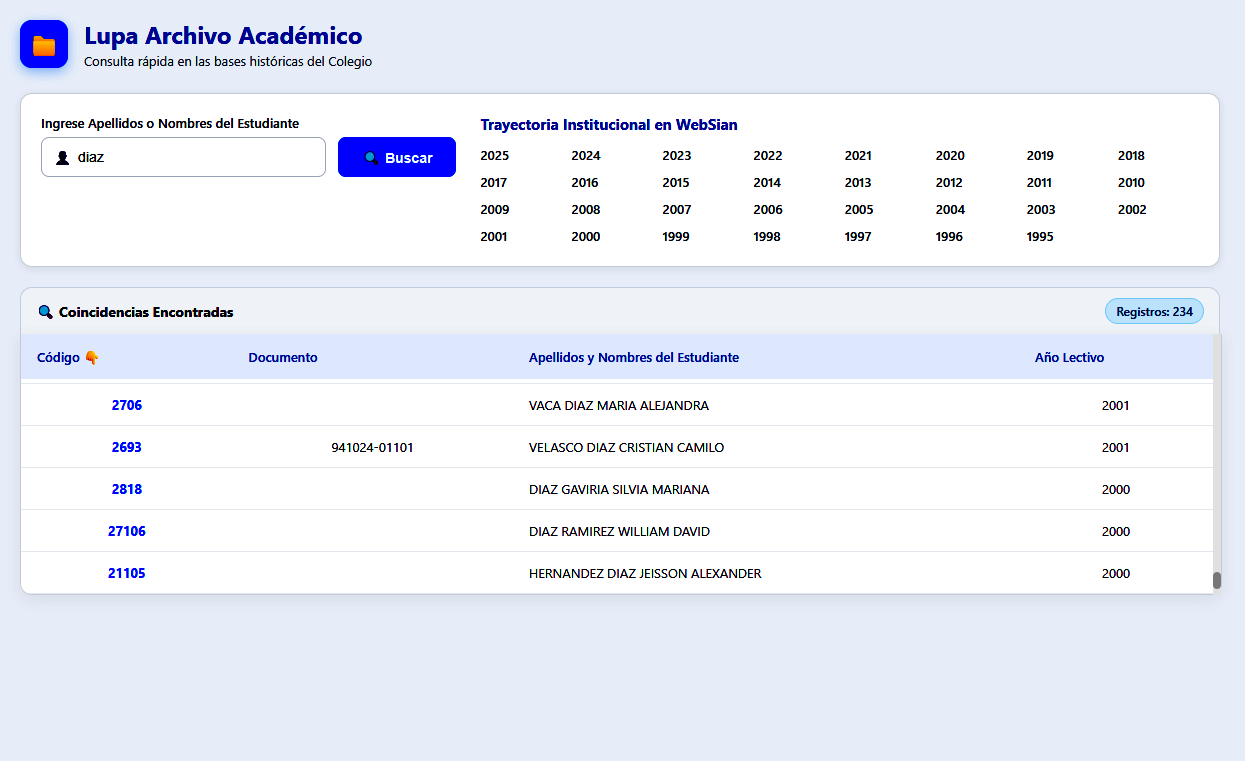Click the Buscar button
The width and height of the screenshot is (1245, 761).
(x=397, y=157)
